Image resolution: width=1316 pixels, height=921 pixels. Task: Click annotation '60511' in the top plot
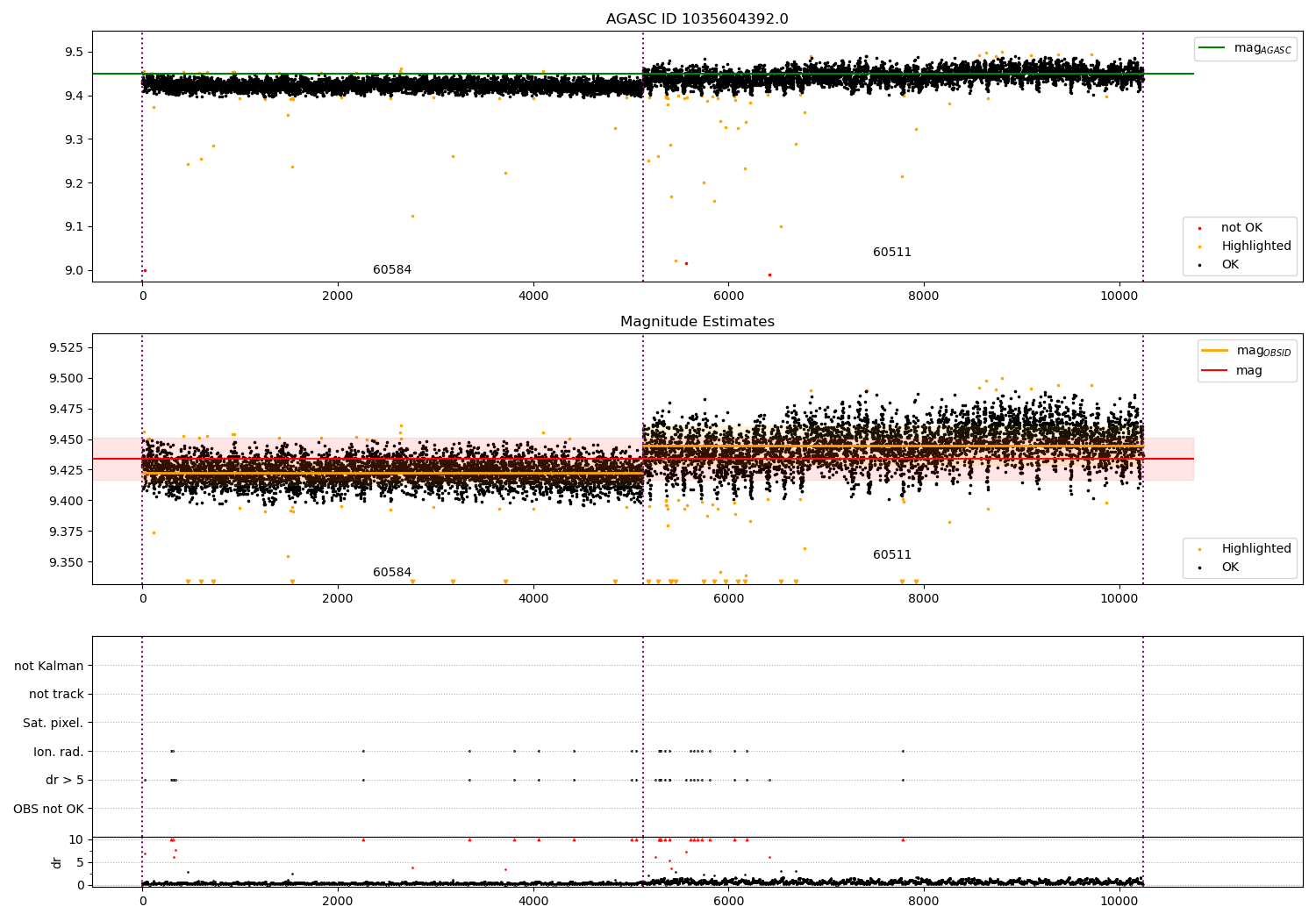pyautogui.click(x=892, y=253)
